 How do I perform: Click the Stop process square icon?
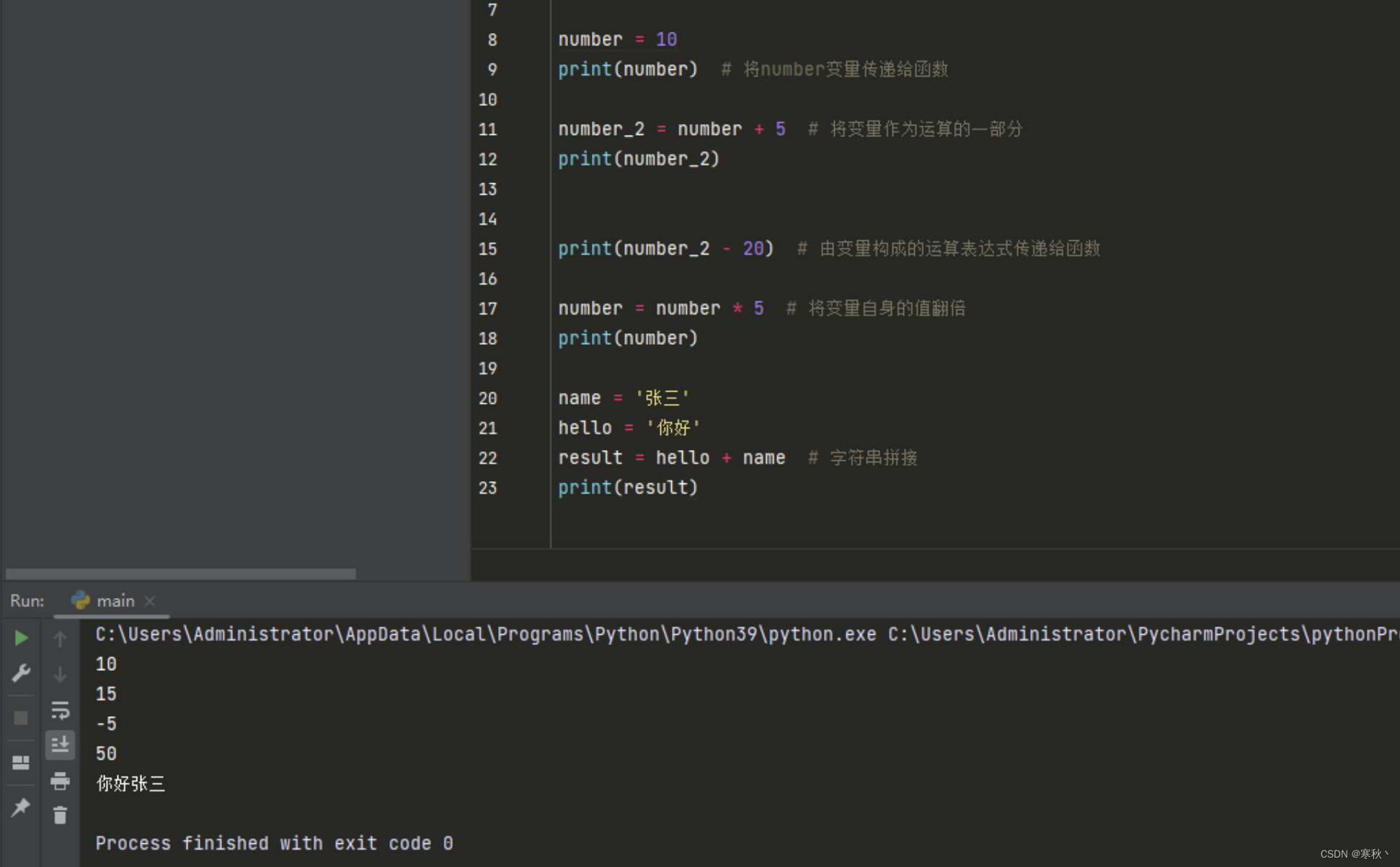tap(21, 718)
